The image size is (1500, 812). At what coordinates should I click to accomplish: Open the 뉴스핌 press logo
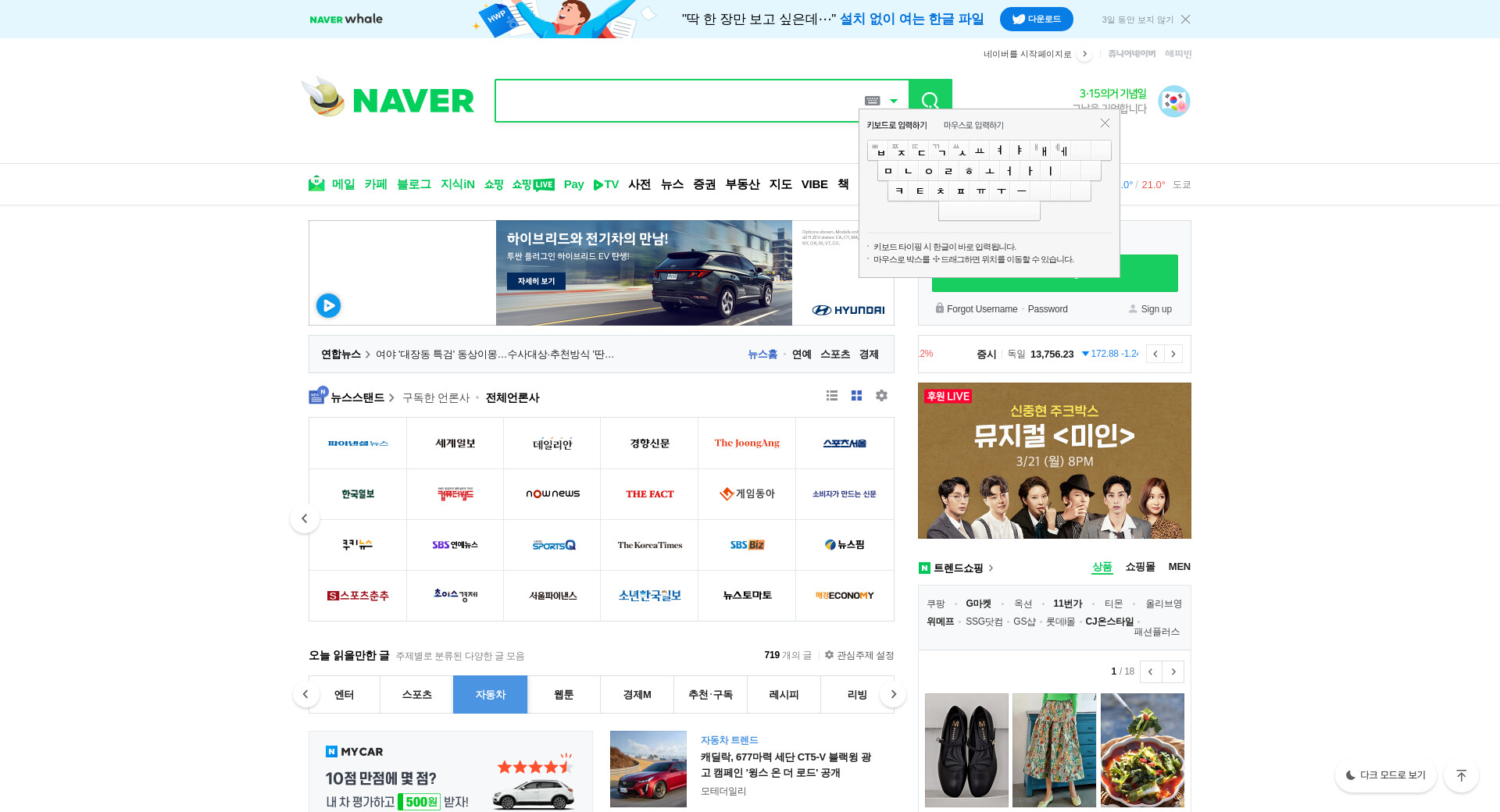[845, 545]
